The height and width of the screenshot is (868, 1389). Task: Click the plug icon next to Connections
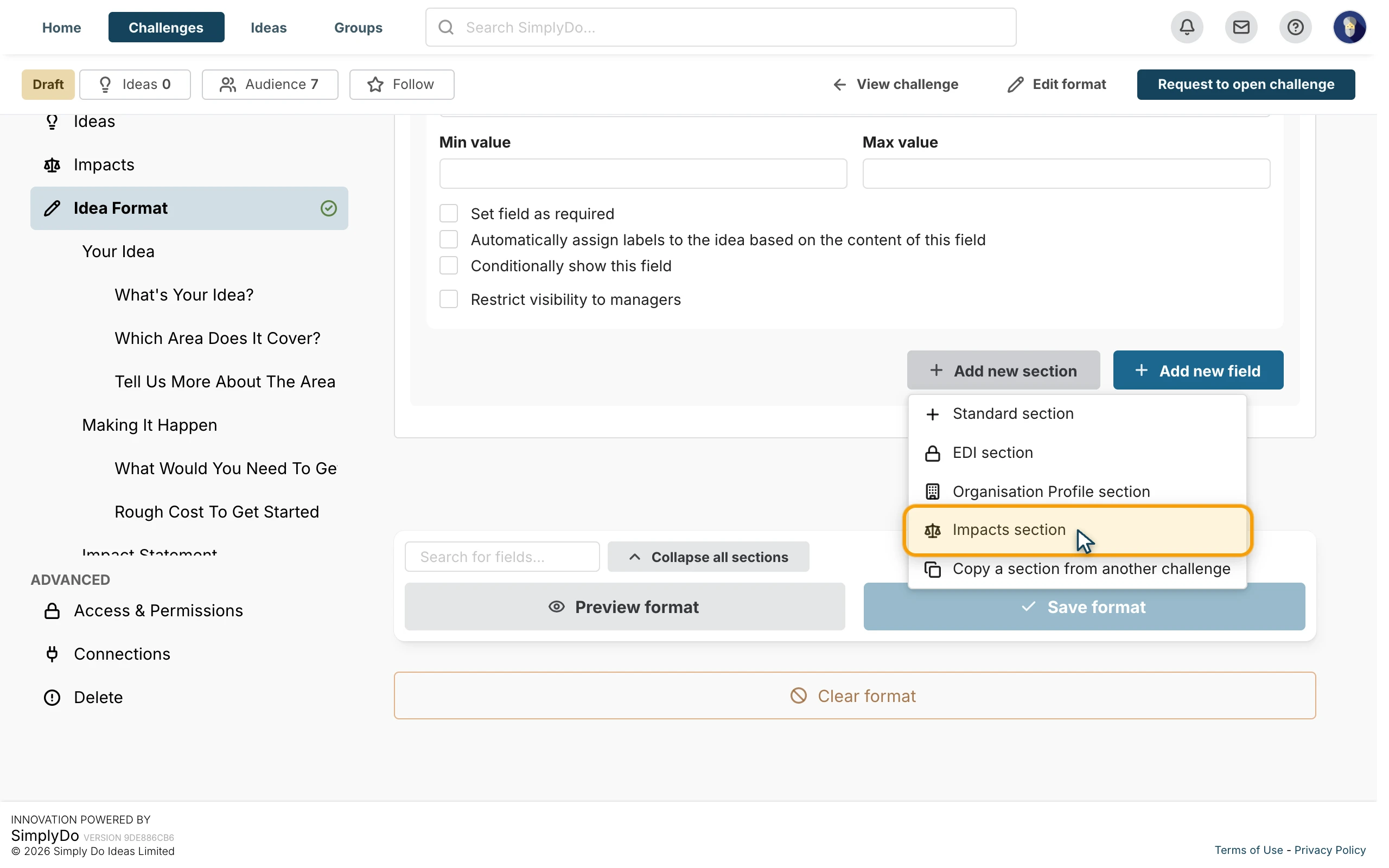pos(52,654)
